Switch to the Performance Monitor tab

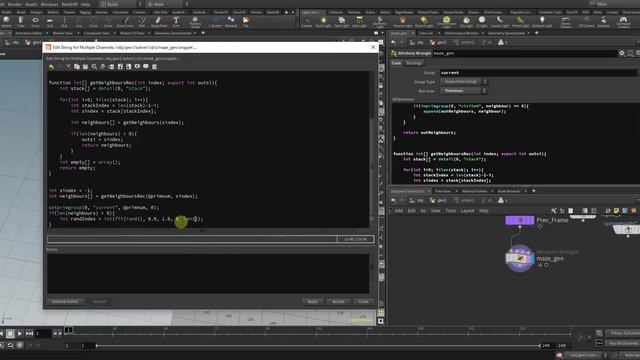(x=461, y=33)
